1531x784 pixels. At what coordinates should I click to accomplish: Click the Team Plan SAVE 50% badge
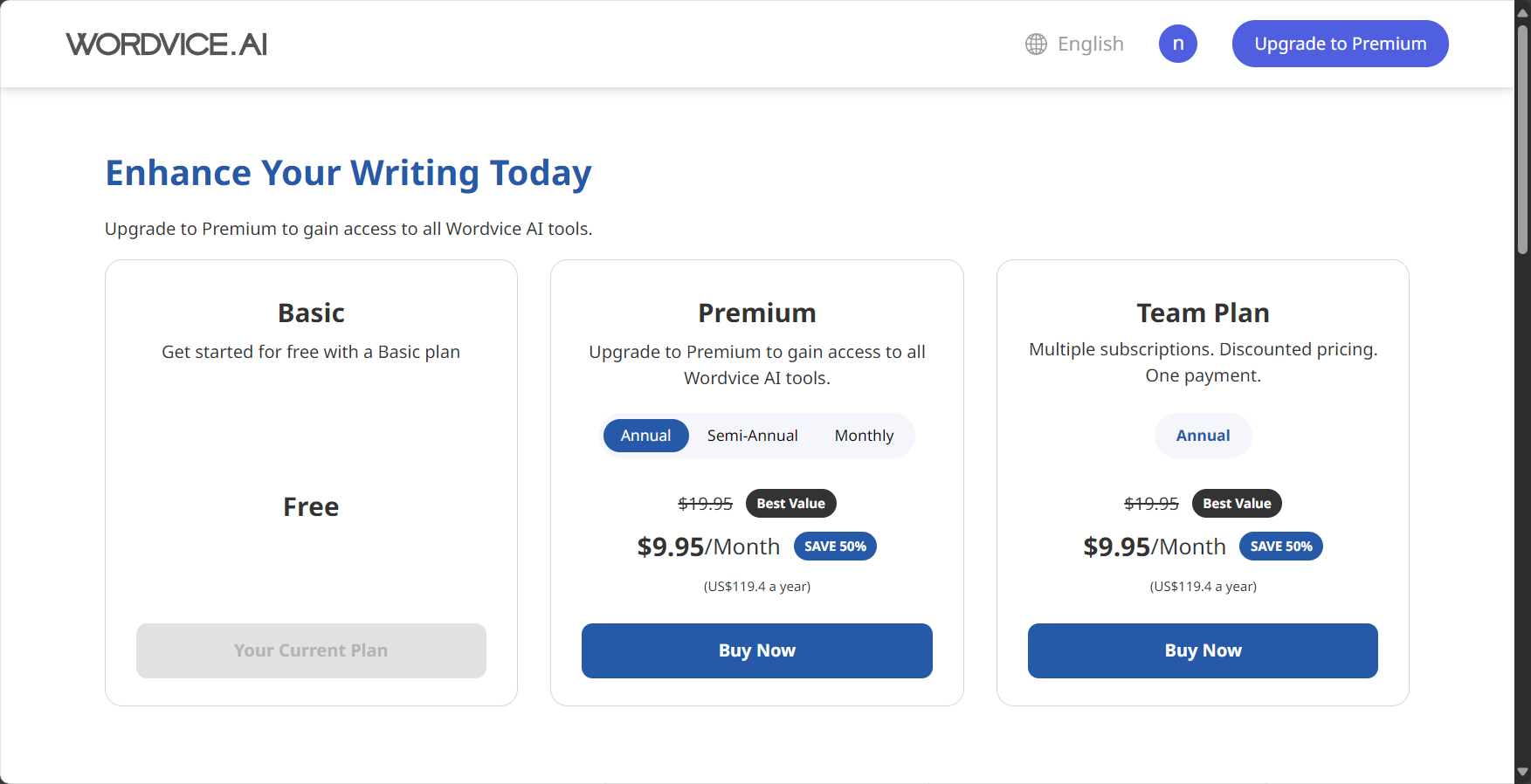point(1281,547)
